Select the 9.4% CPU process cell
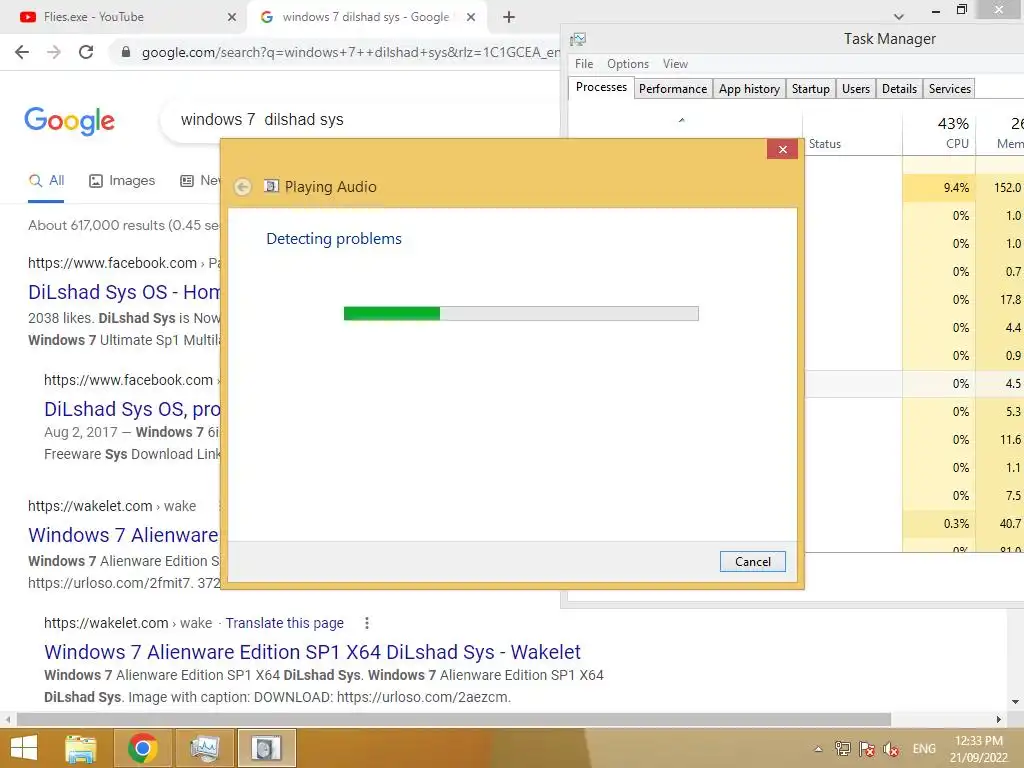The width and height of the screenshot is (1024, 768). (x=939, y=187)
